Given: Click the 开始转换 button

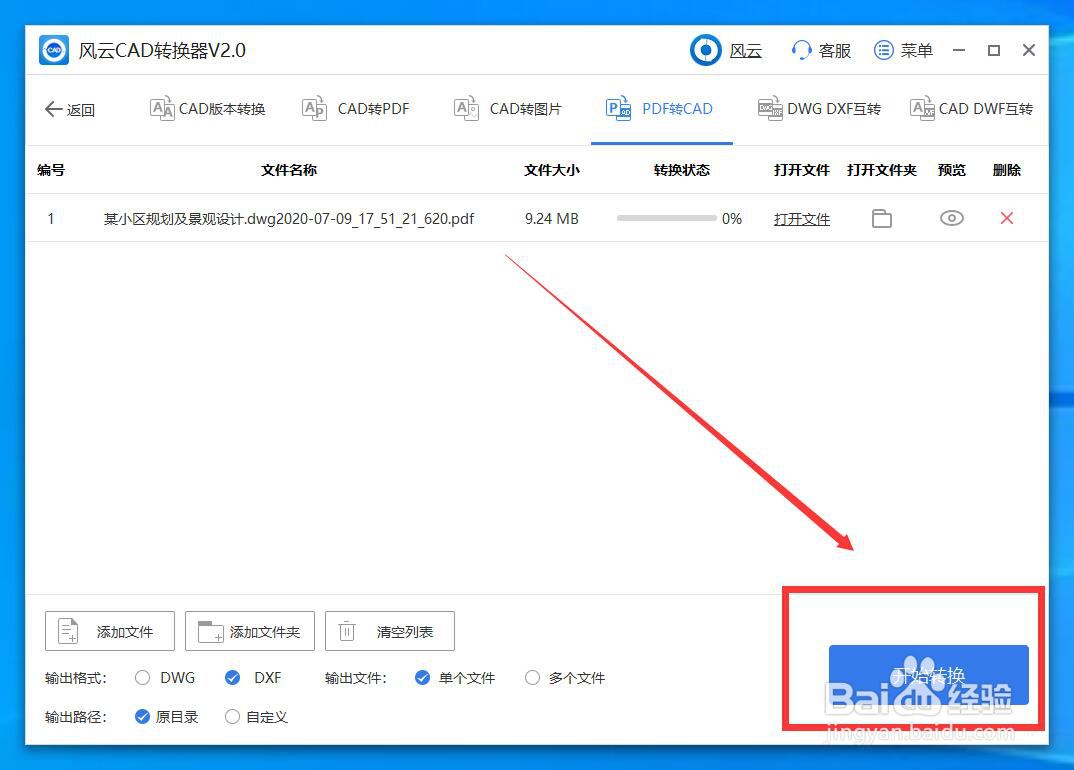Looking at the screenshot, I should pyautogui.click(x=928, y=677).
